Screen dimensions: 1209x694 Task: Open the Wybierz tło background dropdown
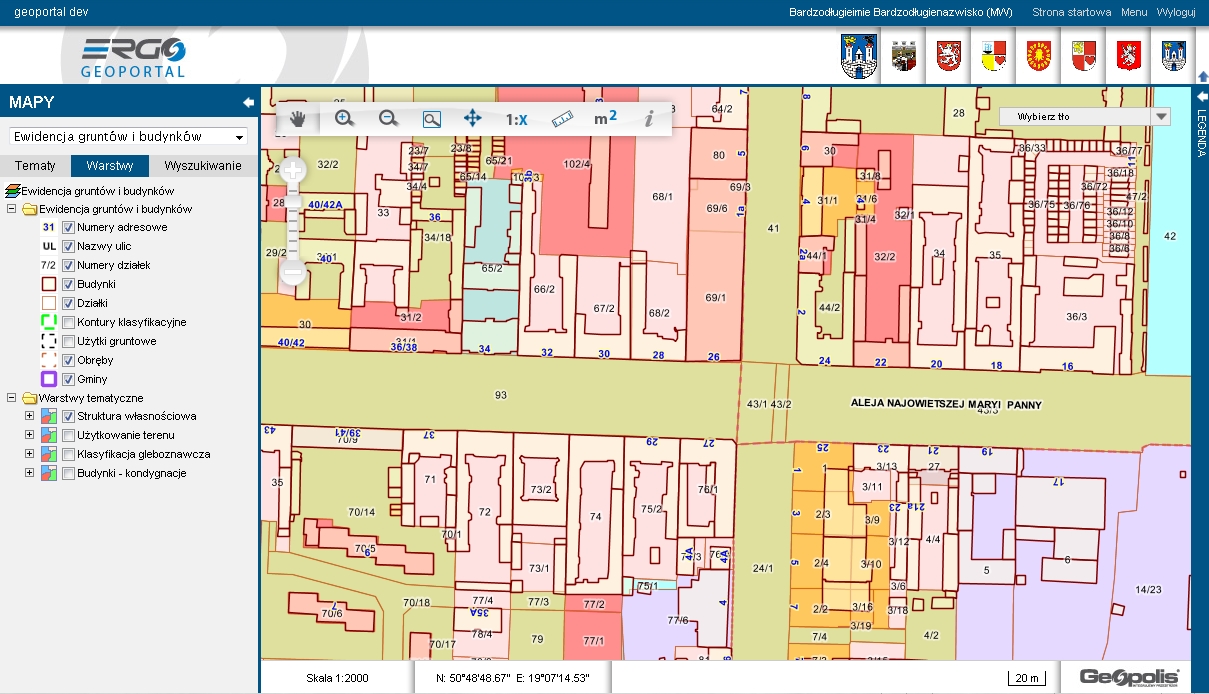1084,116
